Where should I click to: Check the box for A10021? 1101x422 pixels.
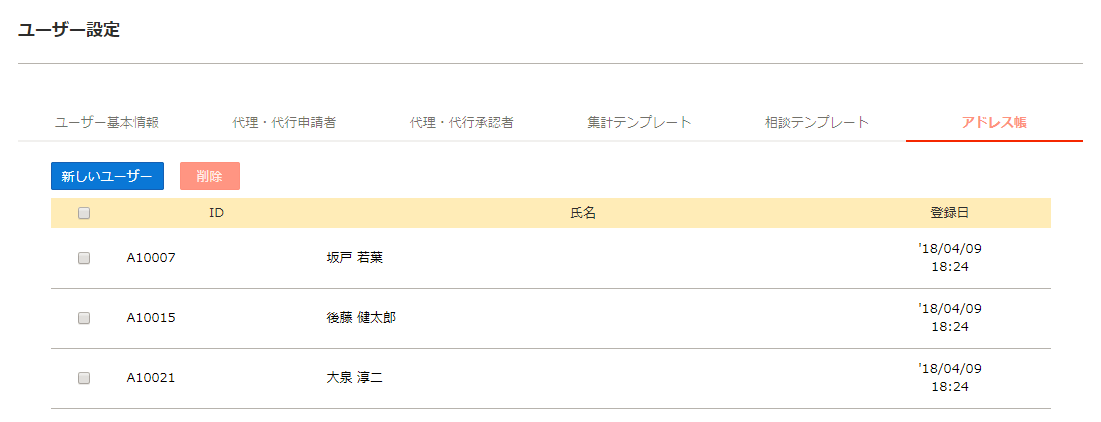[84, 378]
